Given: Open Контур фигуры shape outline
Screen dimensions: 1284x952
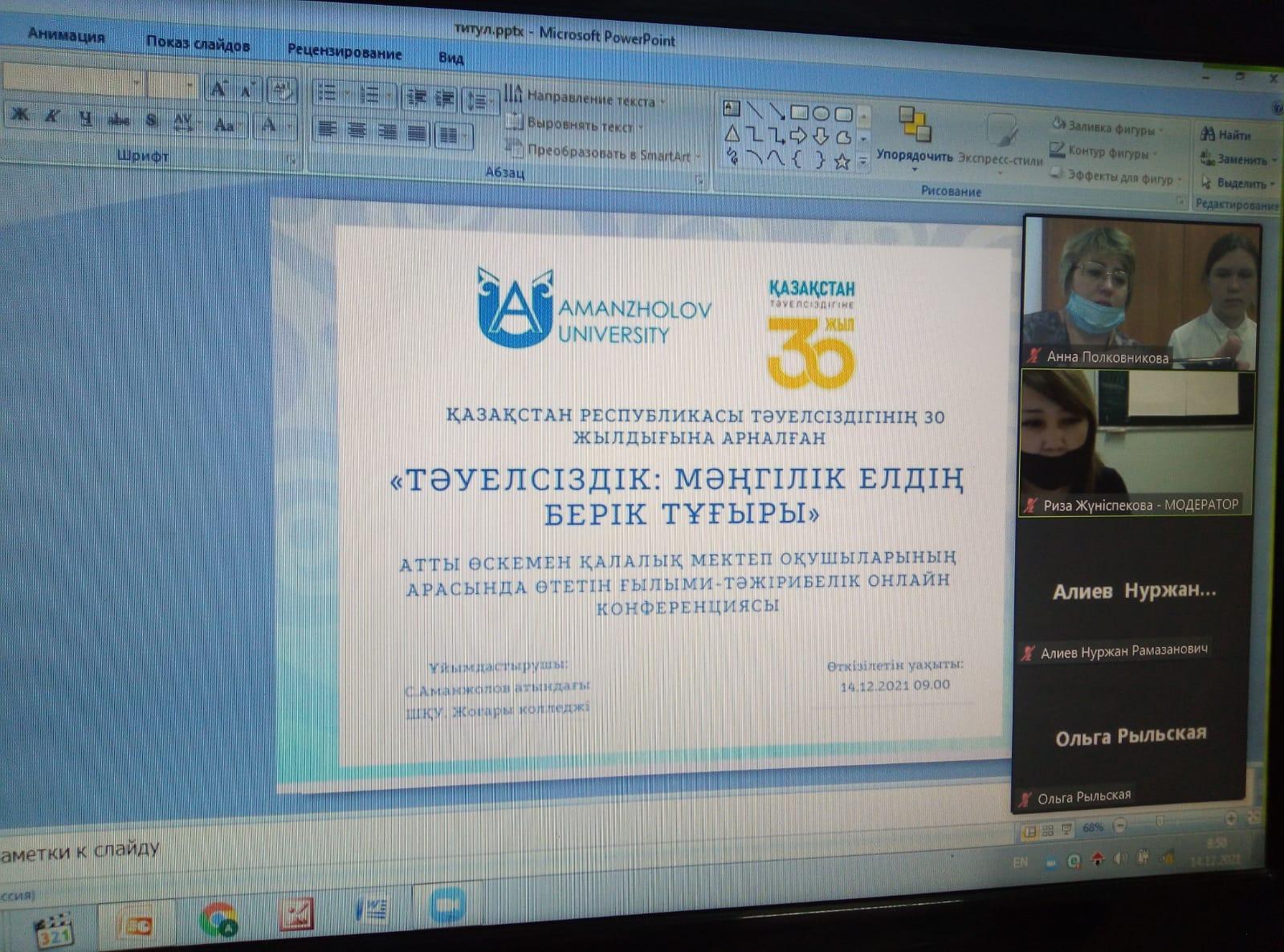Looking at the screenshot, I should tap(1105, 150).
